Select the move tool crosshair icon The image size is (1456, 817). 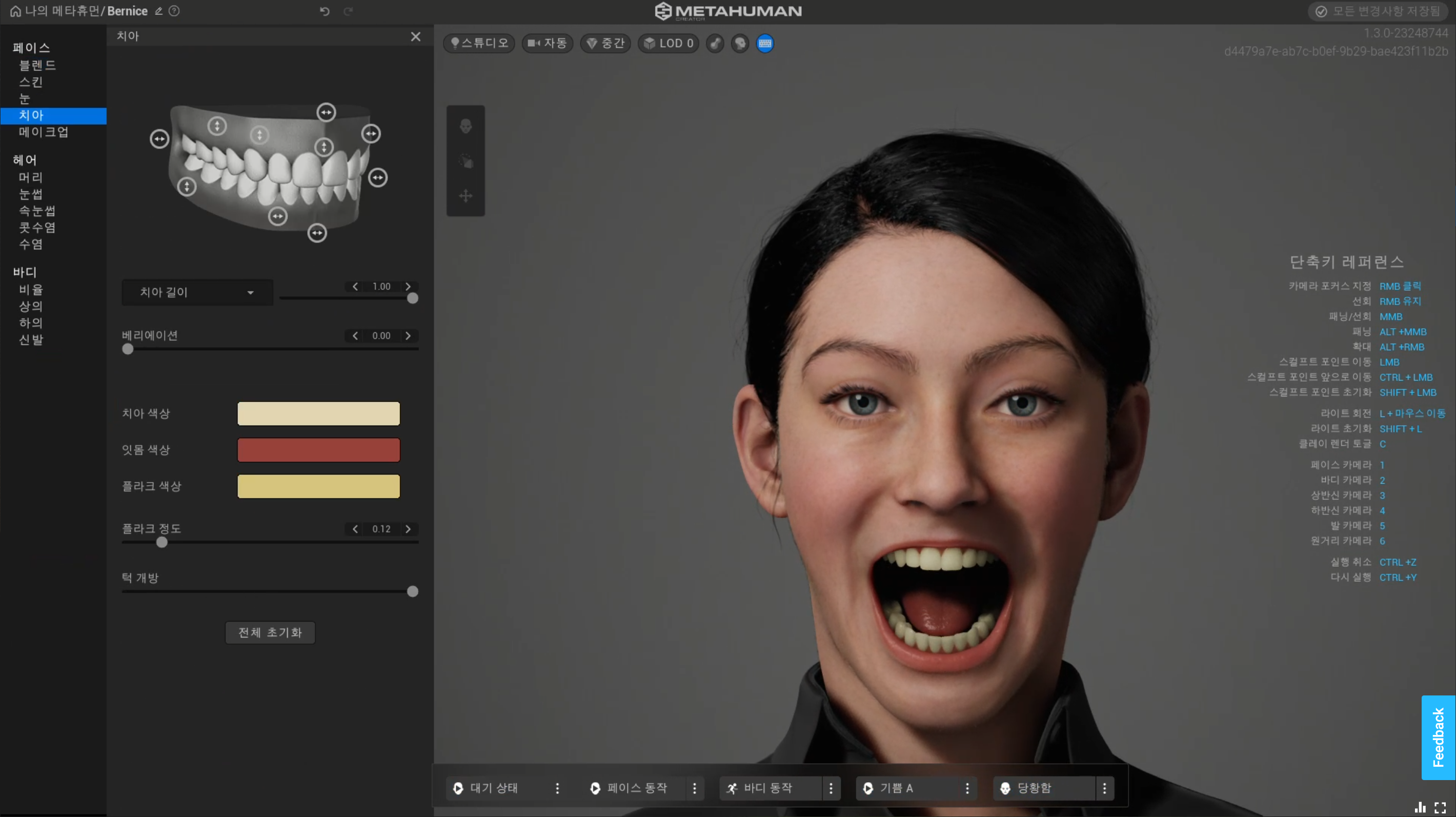[x=466, y=196]
